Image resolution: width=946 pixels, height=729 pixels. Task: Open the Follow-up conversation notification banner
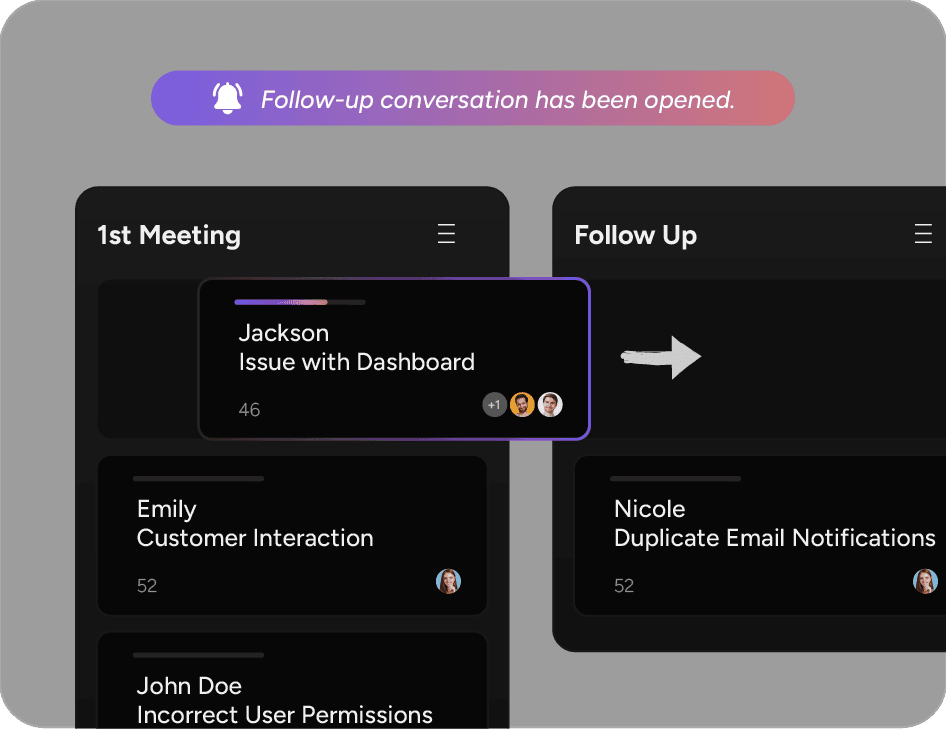pos(472,98)
